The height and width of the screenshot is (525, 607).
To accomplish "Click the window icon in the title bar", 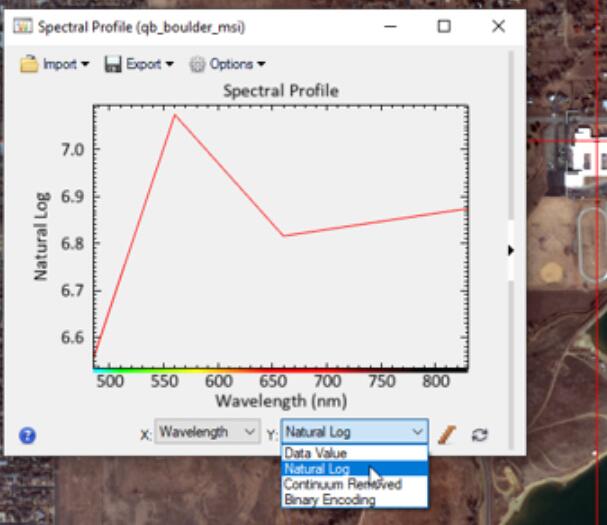I will [22, 27].
